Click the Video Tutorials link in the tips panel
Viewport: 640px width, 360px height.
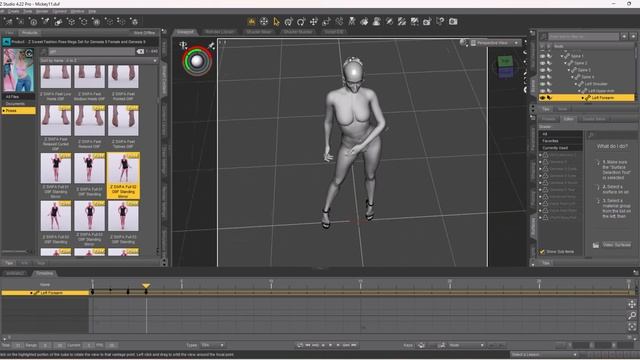[617, 245]
